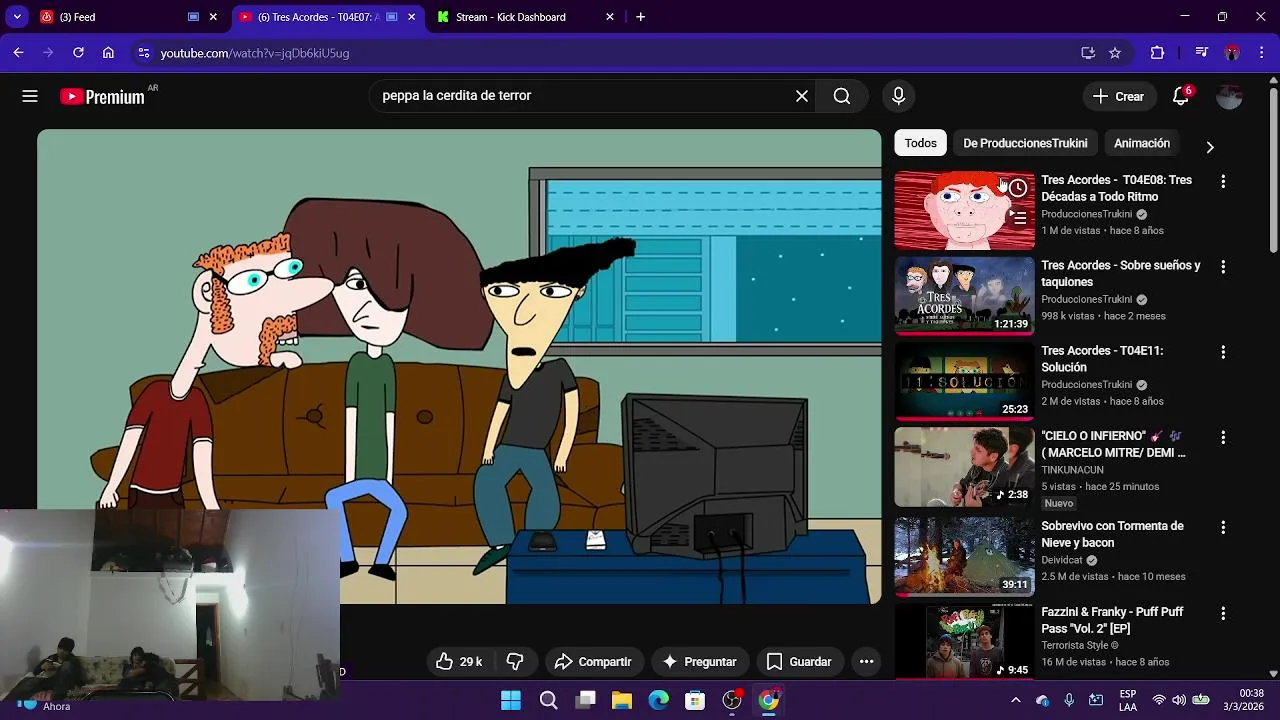Open 'Tres Acordes - Sobre sueños y taquiones' title
Screen dimensions: 1280x720
pos(1121,274)
